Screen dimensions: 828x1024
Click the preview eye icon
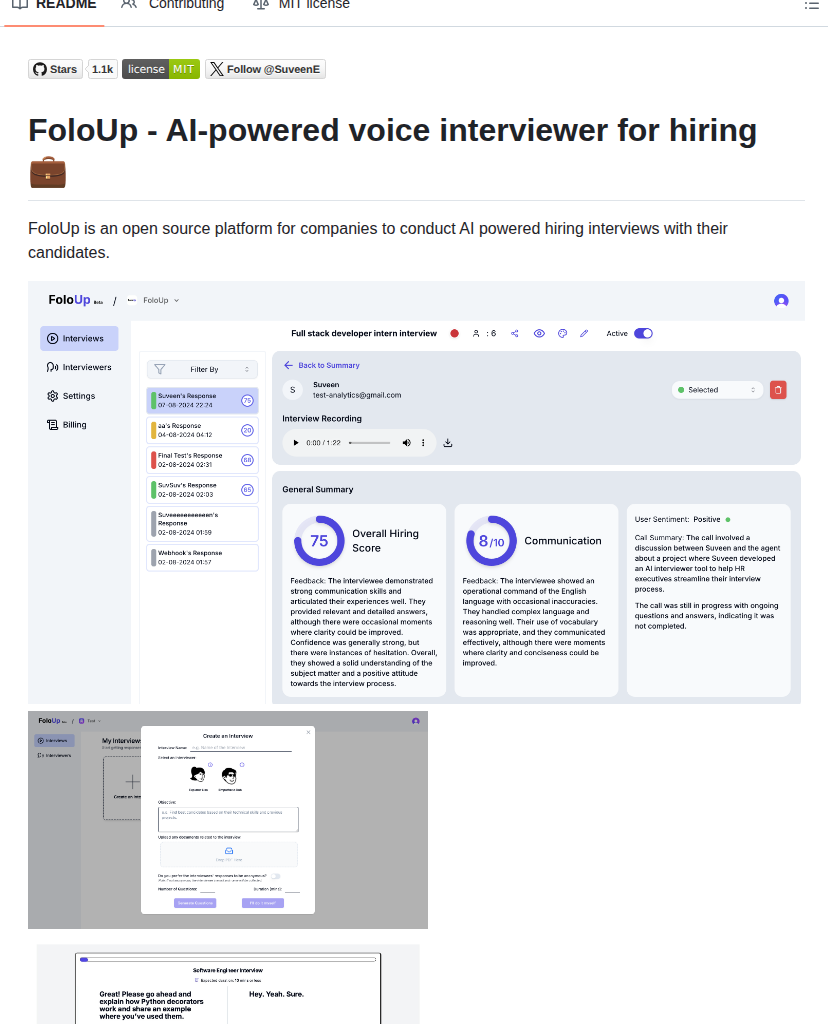pyautogui.click(x=539, y=334)
